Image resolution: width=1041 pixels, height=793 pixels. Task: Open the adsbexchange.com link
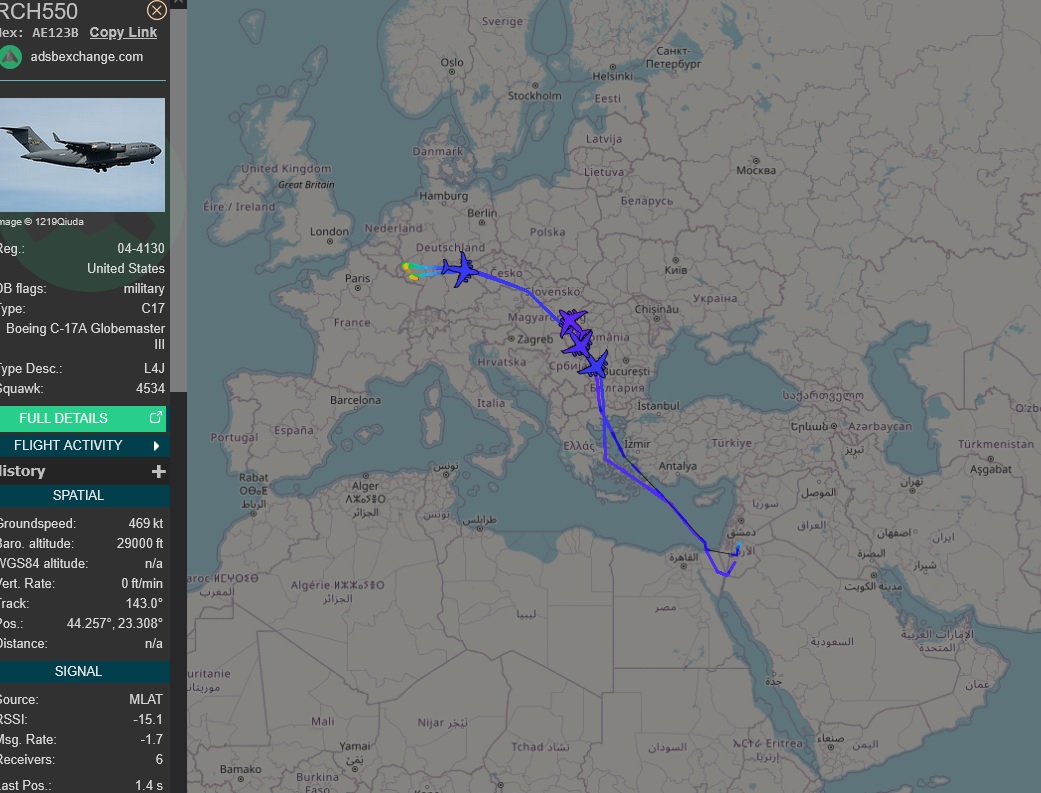[x=88, y=57]
